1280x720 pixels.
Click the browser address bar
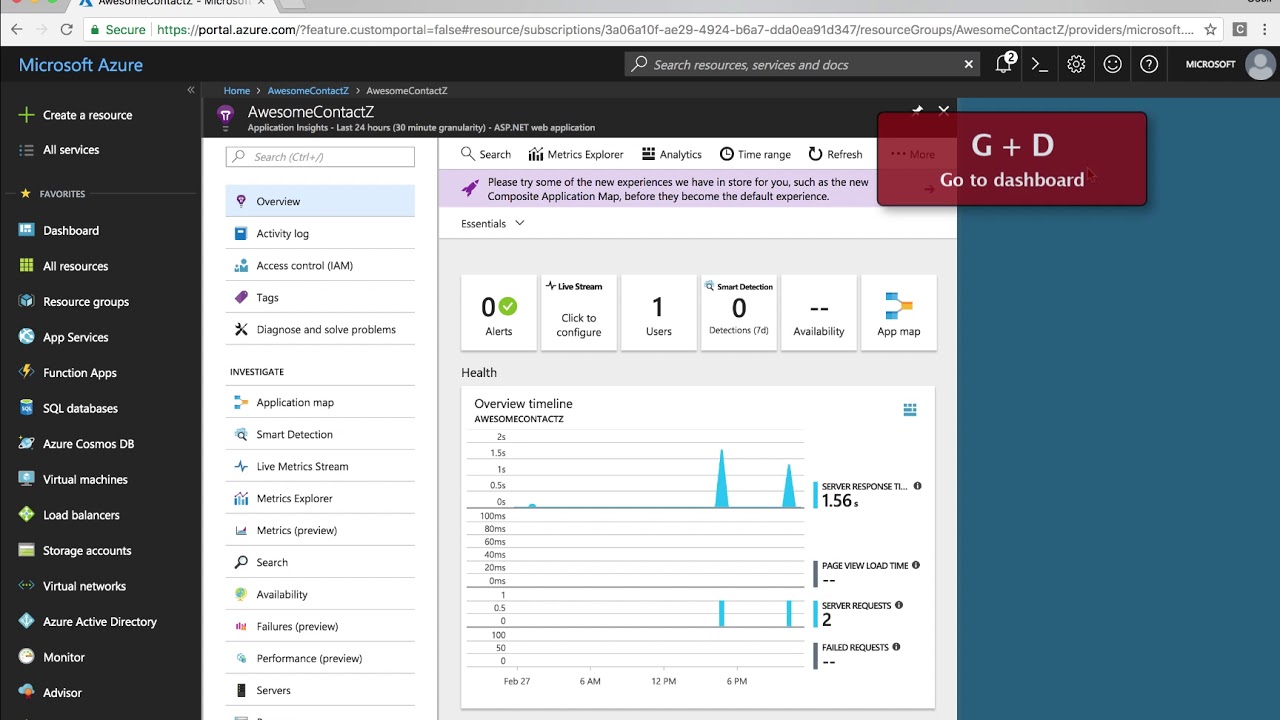pos(650,30)
